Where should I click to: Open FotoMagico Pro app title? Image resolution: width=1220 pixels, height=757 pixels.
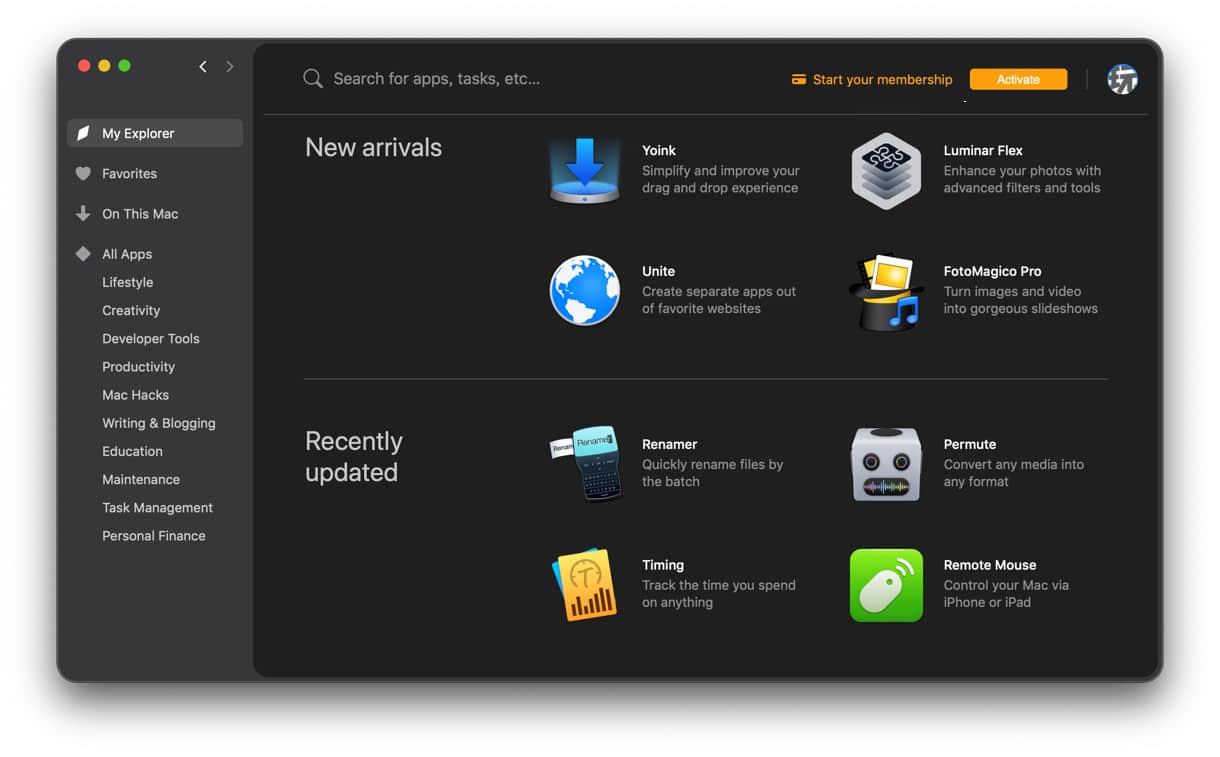992,271
